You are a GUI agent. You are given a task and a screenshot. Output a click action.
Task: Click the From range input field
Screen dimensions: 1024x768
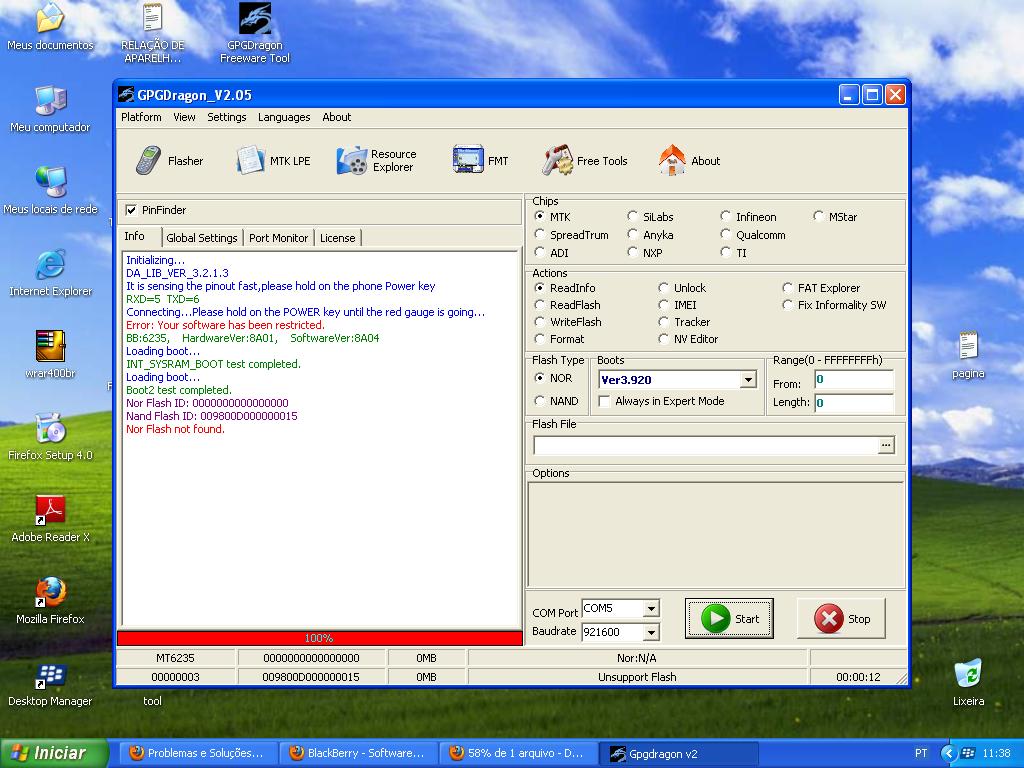point(854,379)
